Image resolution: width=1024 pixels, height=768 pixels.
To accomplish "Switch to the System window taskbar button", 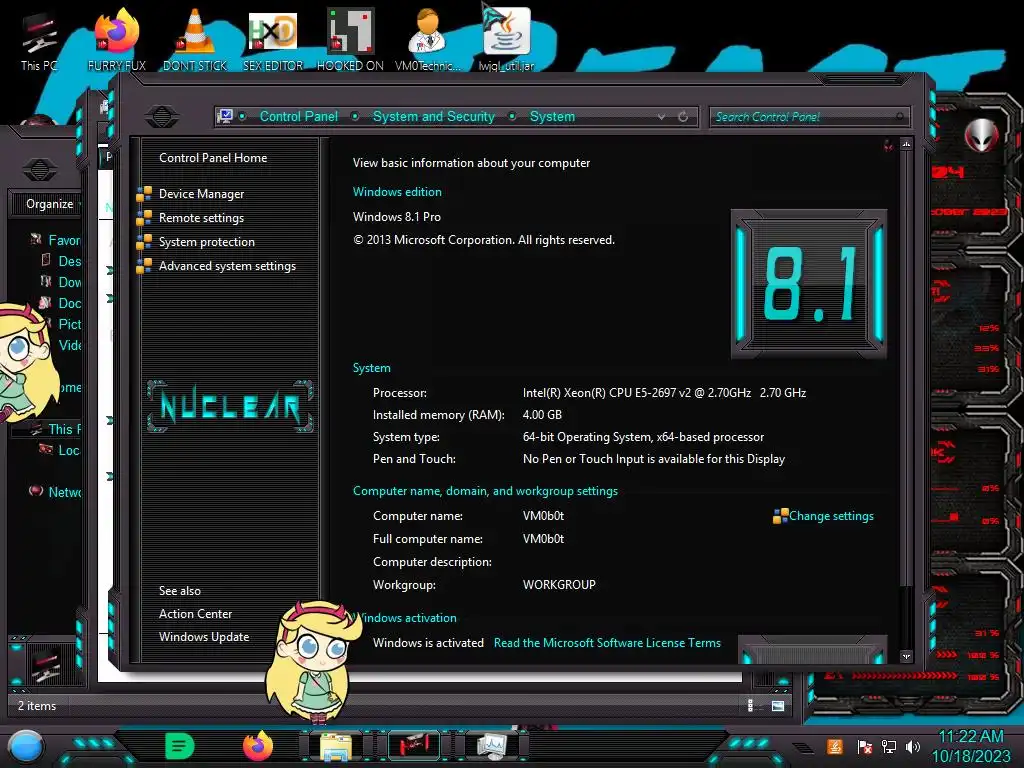I will point(413,746).
